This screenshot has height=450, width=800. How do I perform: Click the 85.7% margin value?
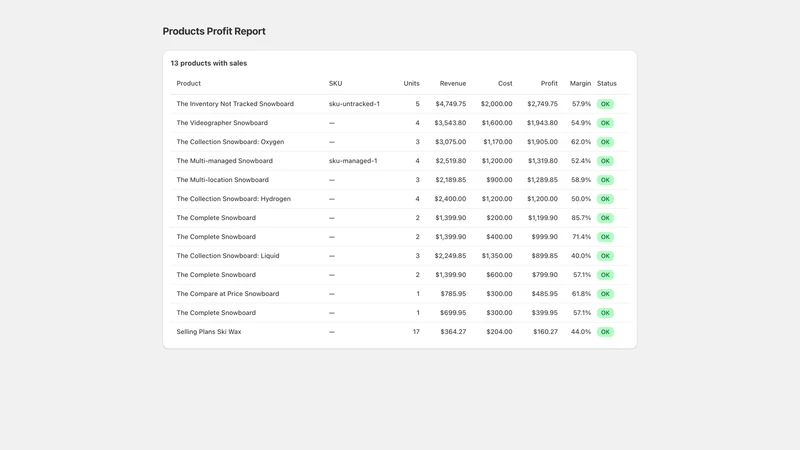pos(581,218)
